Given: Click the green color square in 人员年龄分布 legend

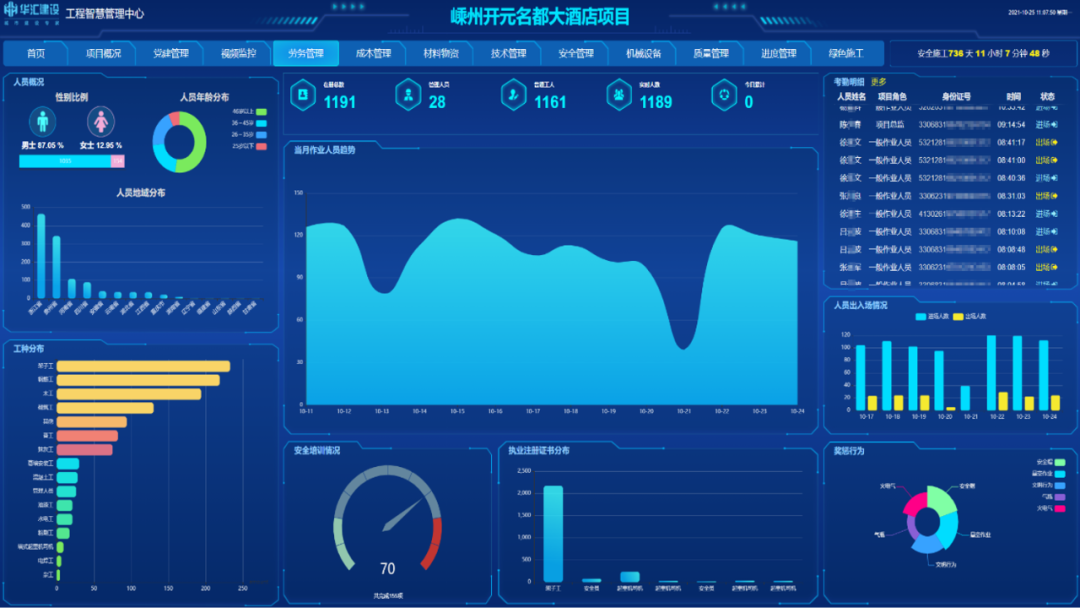Looking at the screenshot, I should tap(259, 112).
